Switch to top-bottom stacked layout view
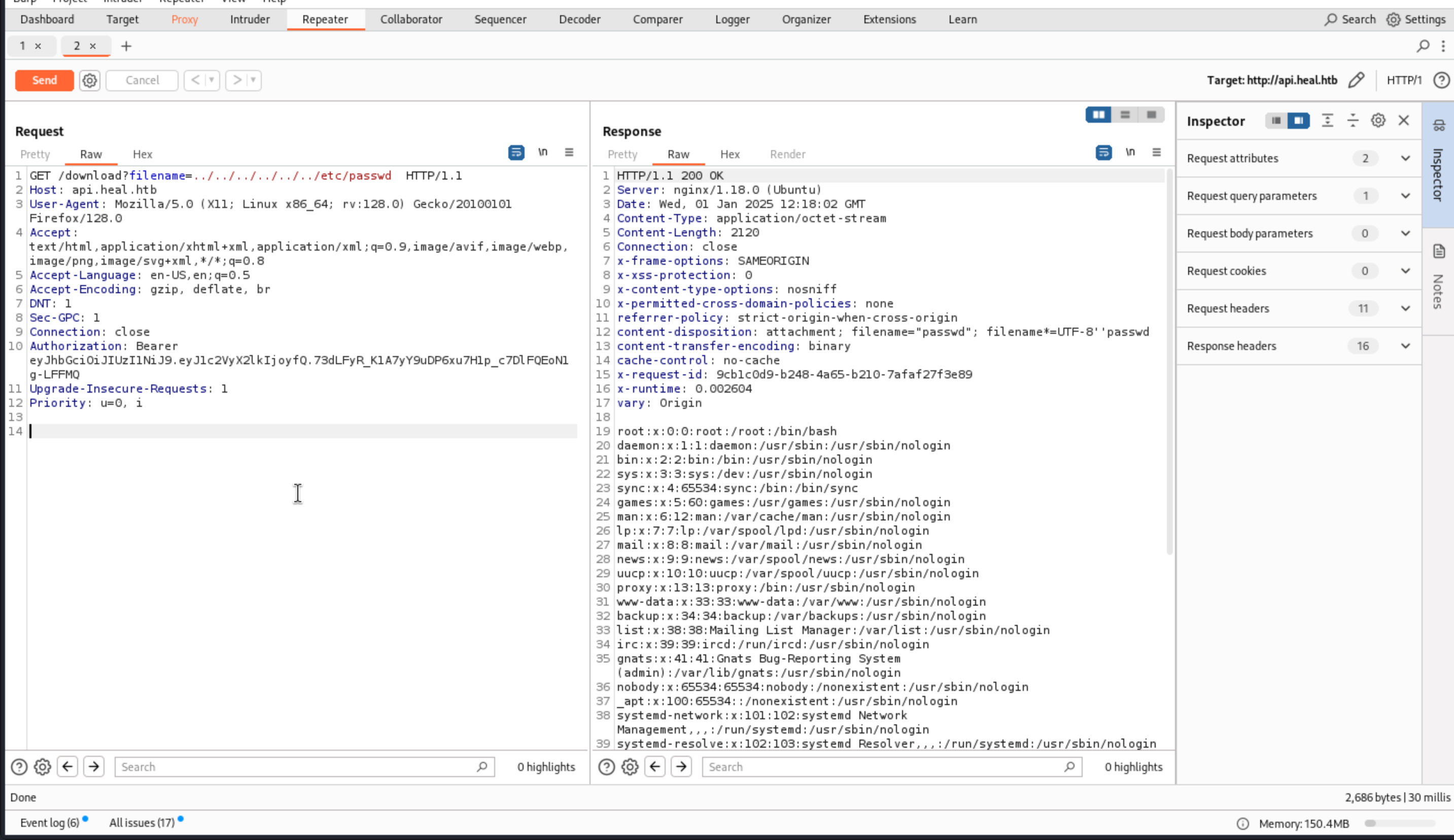This screenshot has width=1454, height=840. coord(1125,115)
